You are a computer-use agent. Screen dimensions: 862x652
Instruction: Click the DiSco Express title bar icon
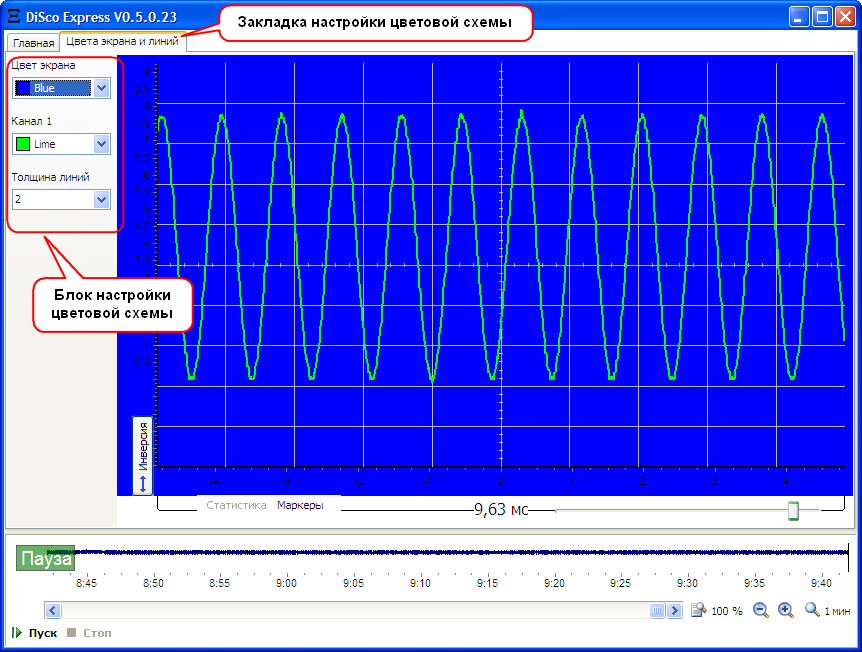[x=14, y=17]
